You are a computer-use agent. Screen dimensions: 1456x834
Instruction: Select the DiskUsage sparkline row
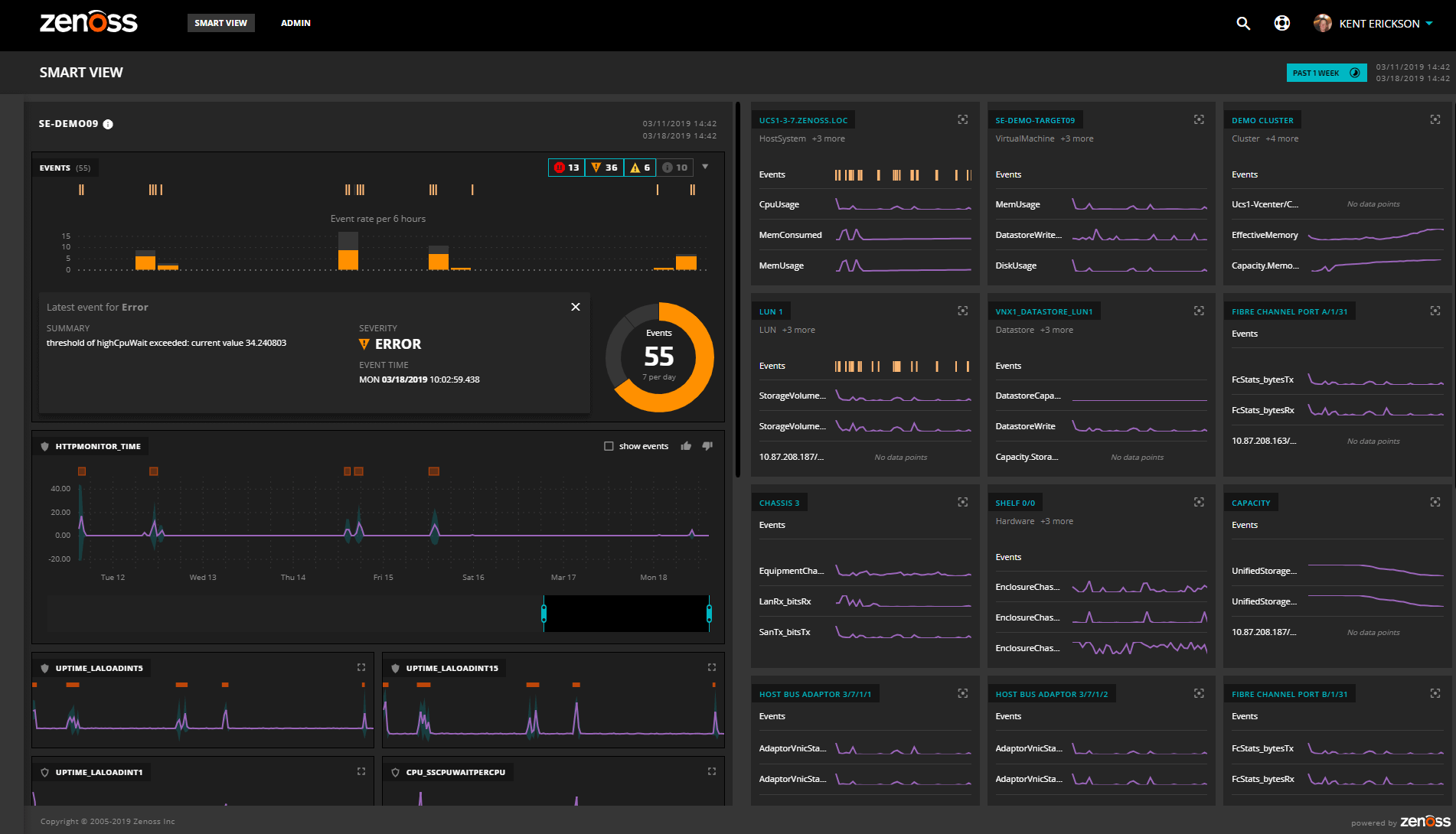point(1101,266)
